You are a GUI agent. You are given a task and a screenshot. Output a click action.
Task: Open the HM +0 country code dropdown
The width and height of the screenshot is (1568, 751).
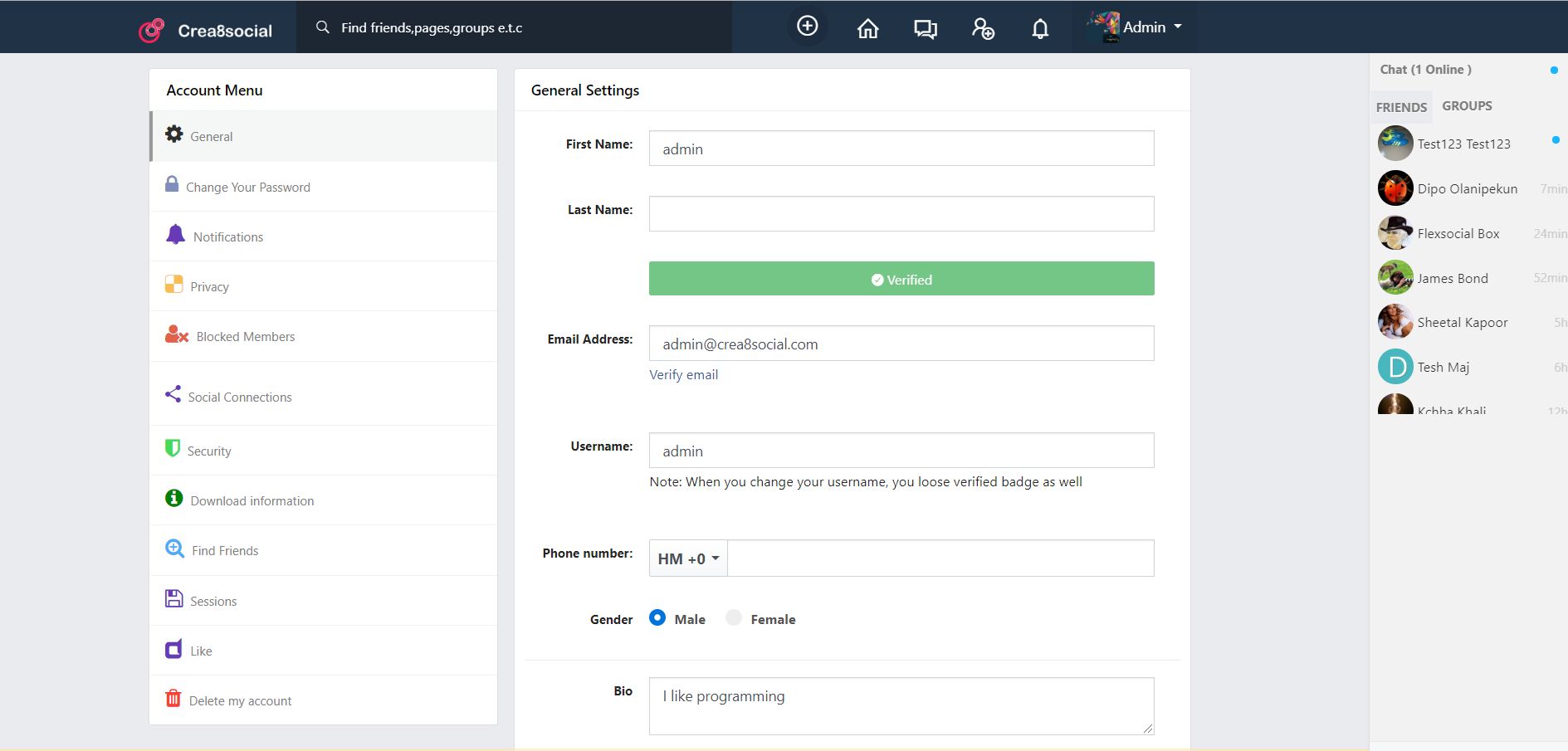click(x=688, y=558)
